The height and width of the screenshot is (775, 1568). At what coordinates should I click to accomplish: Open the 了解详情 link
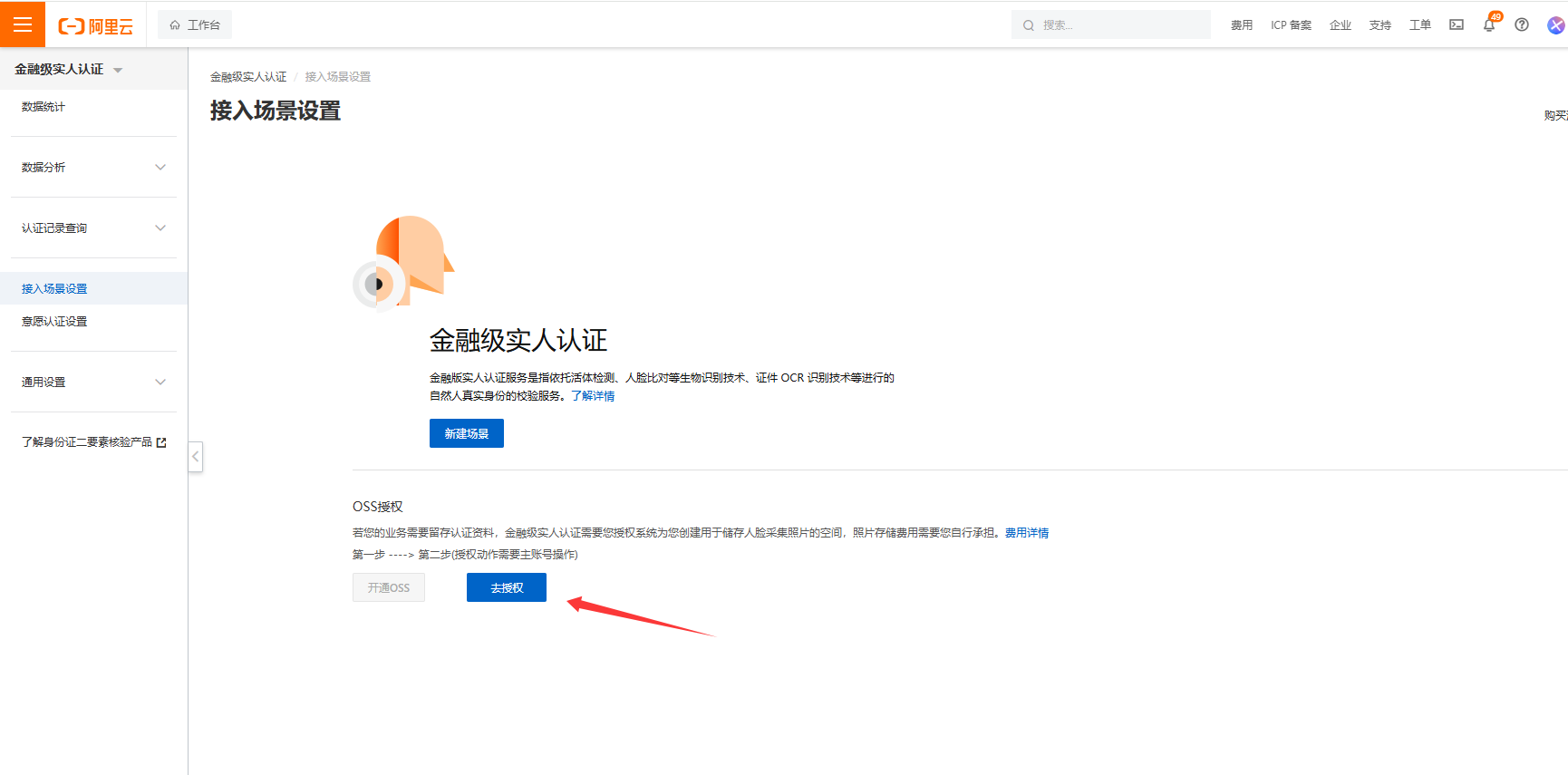(593, 396)
